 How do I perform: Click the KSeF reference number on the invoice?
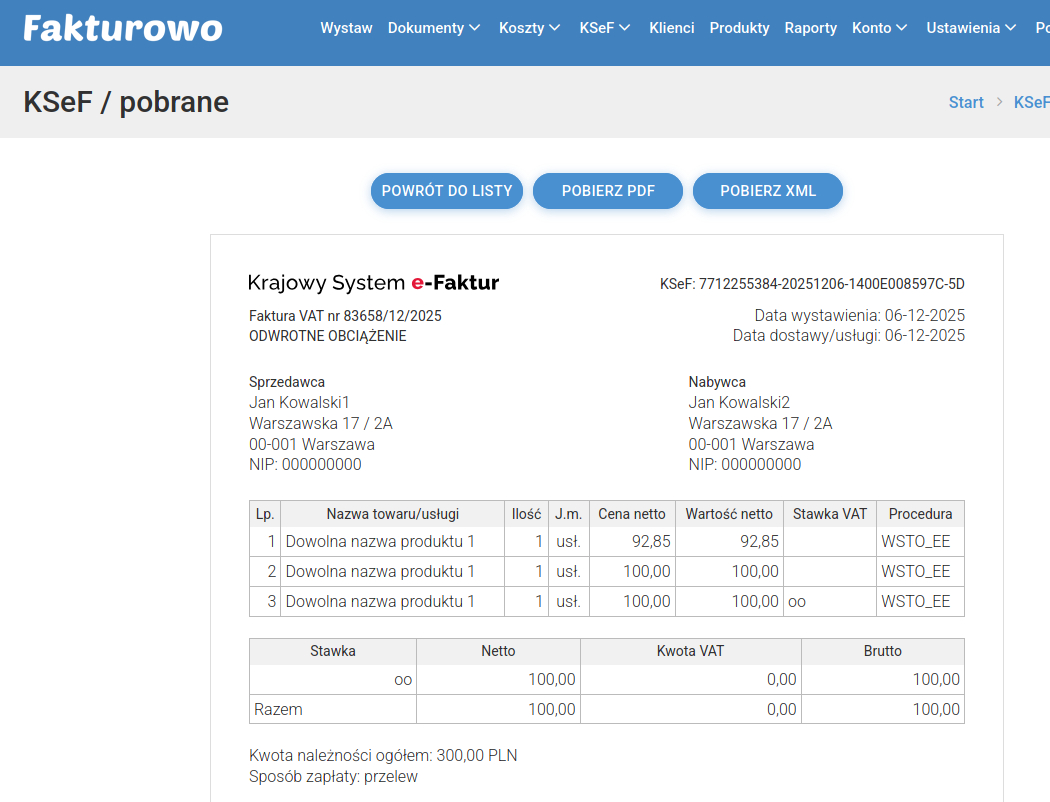pos(812,284)
